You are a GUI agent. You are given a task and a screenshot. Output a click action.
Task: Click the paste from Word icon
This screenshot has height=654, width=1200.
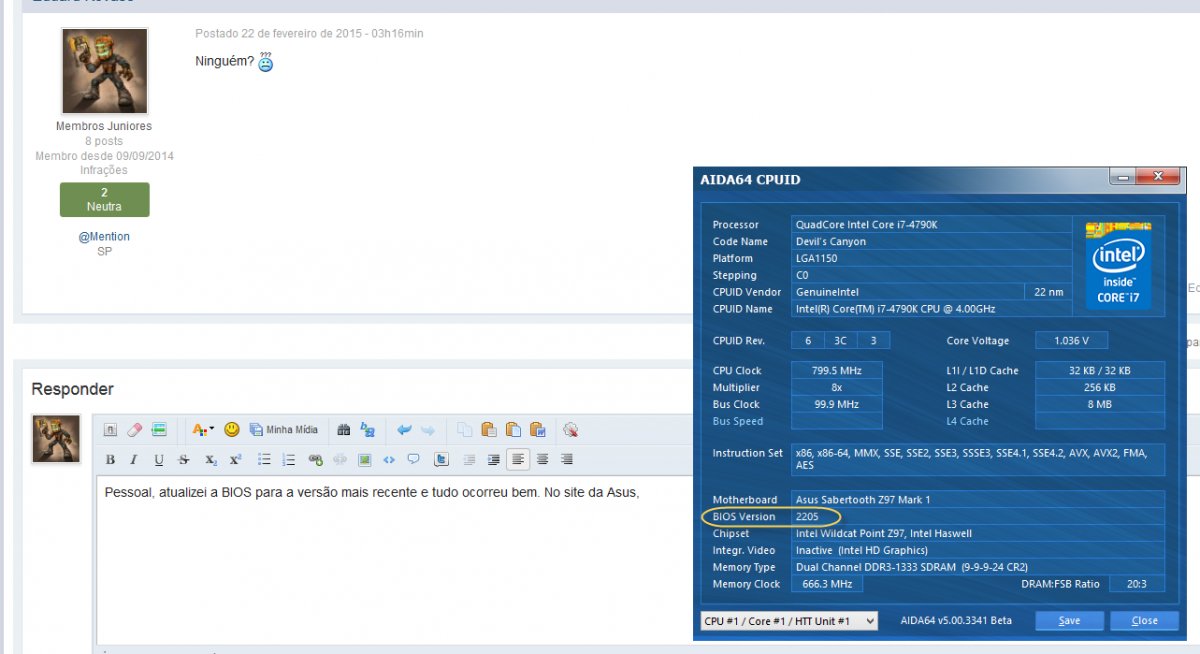click(x=537, y=430)
